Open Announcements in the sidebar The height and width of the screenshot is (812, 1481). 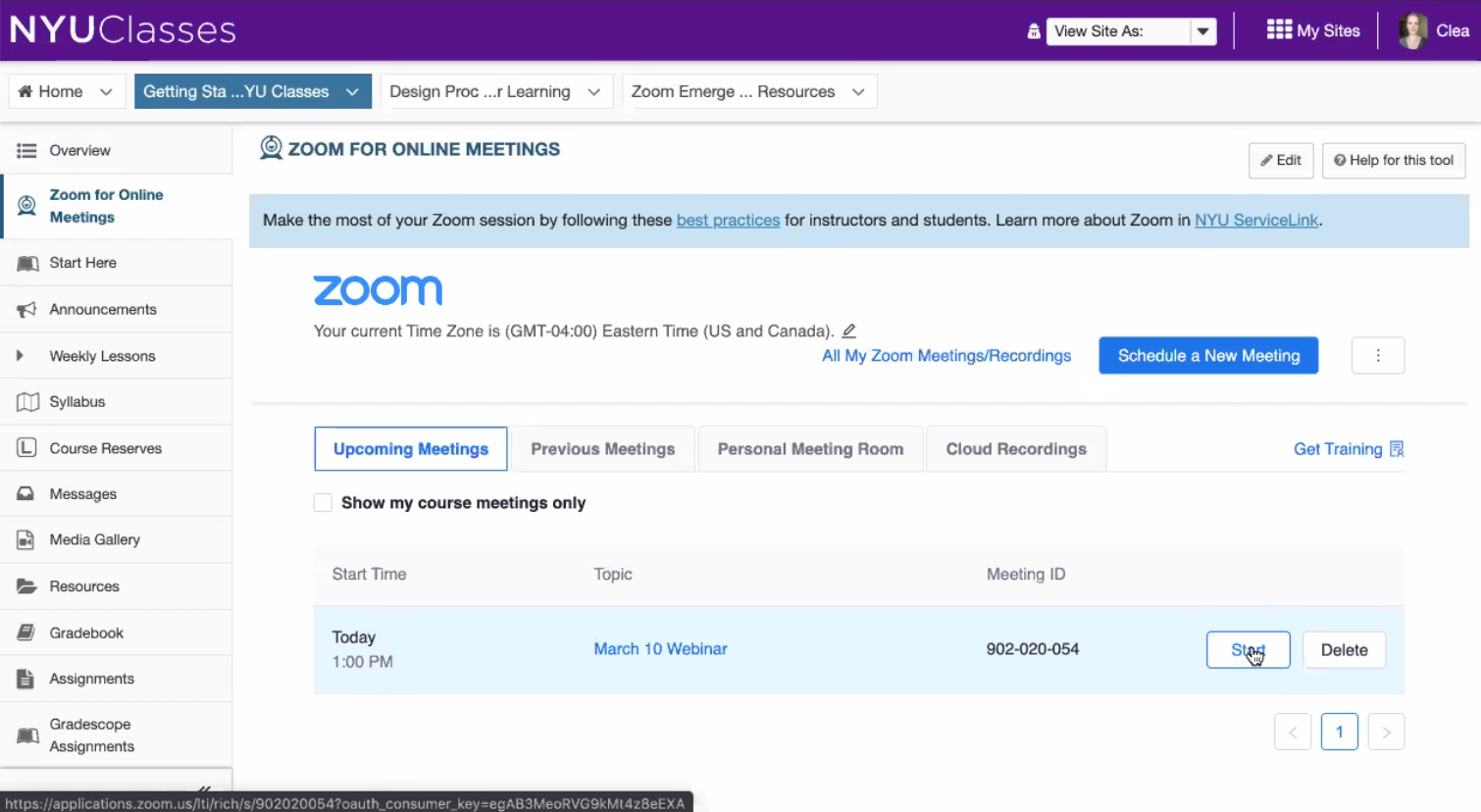coord(103,309)
